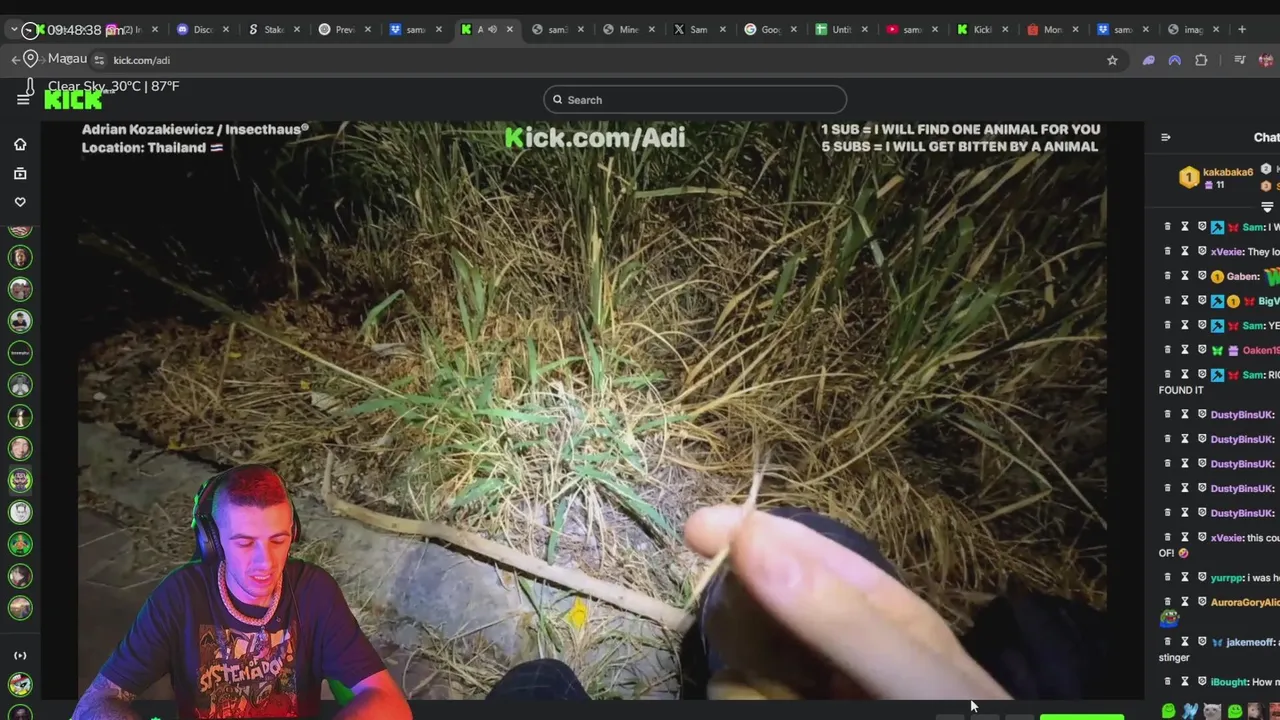Viewport: 1280px width, 720px height.
Task: Delete xVexie's "They lo" chat message
Action: click(x=1167, y=252)
